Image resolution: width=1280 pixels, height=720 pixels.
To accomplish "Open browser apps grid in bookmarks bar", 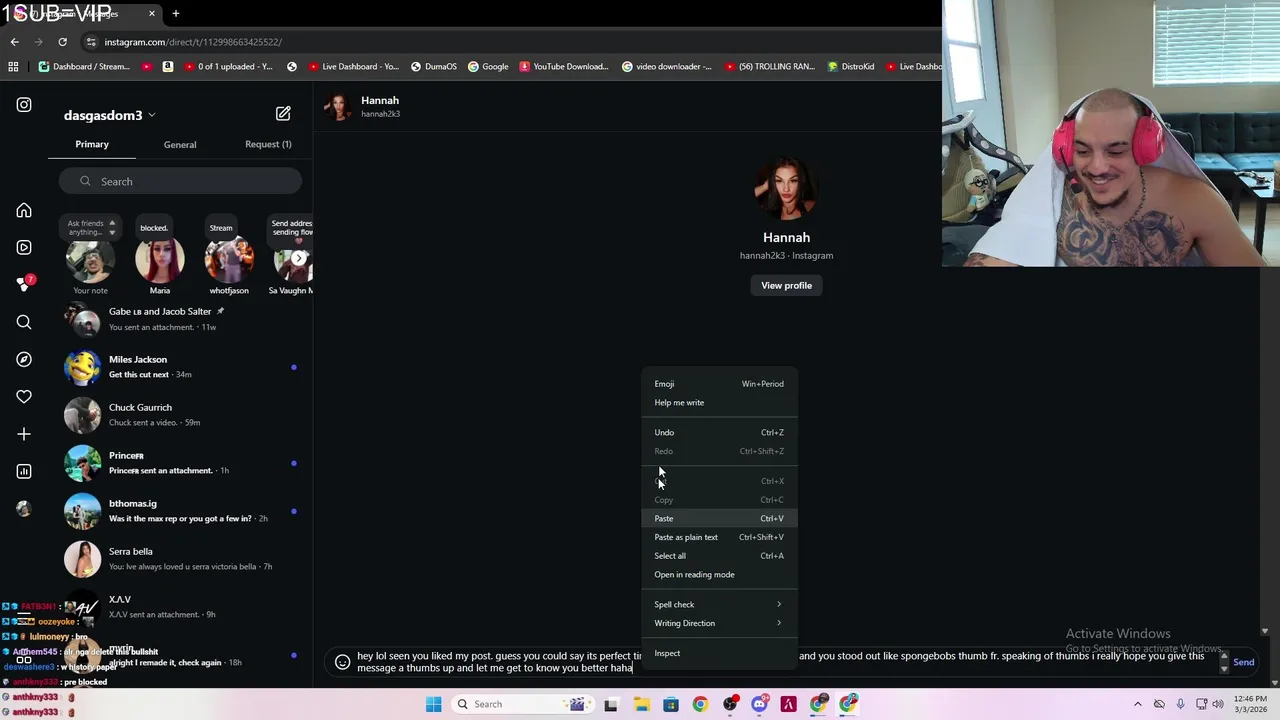I will (13, 67).
